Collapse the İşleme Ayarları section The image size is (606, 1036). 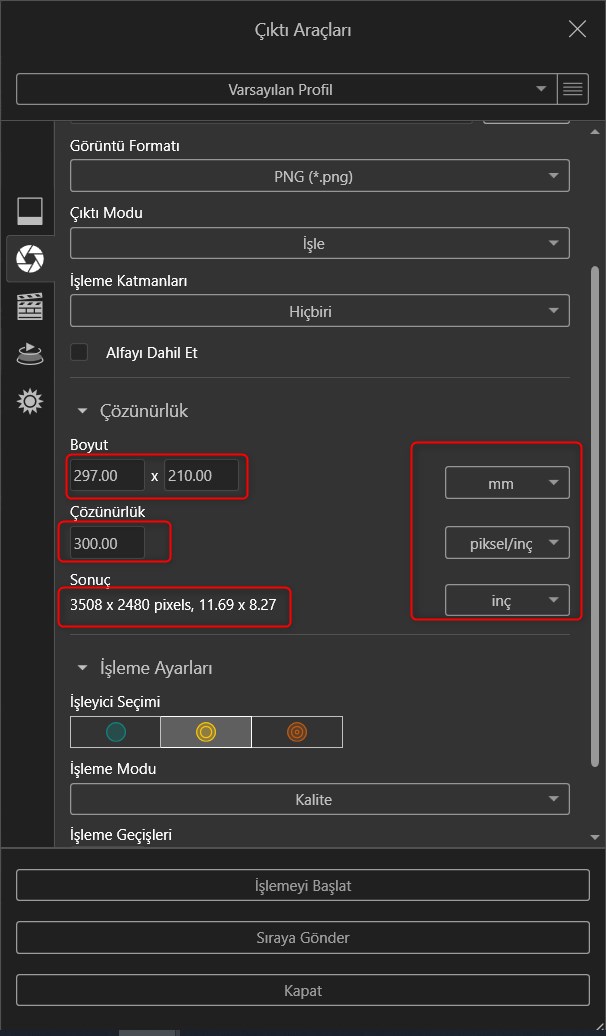[x=83, y=668]
